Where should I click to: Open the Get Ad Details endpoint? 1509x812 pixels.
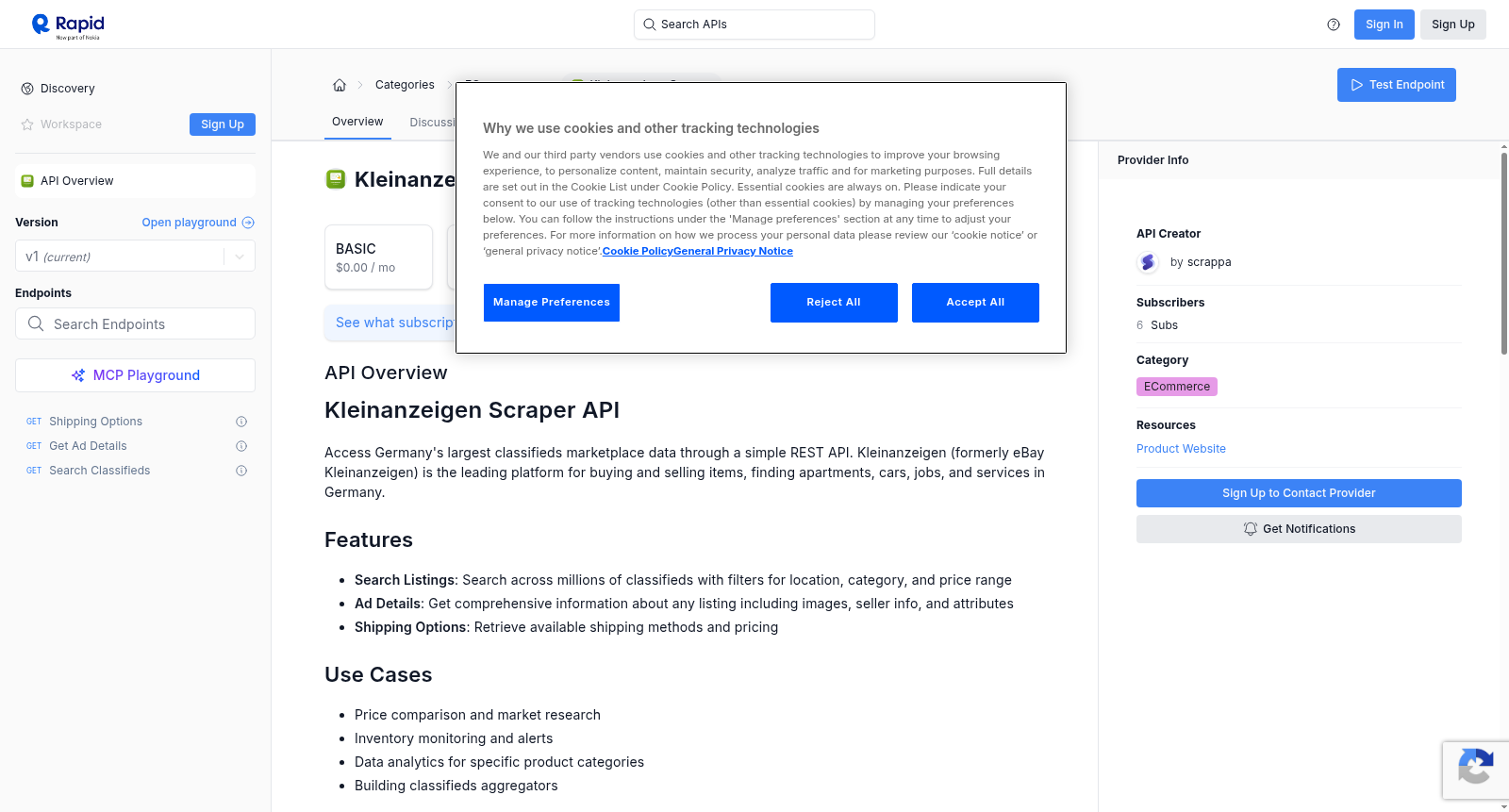88,446
